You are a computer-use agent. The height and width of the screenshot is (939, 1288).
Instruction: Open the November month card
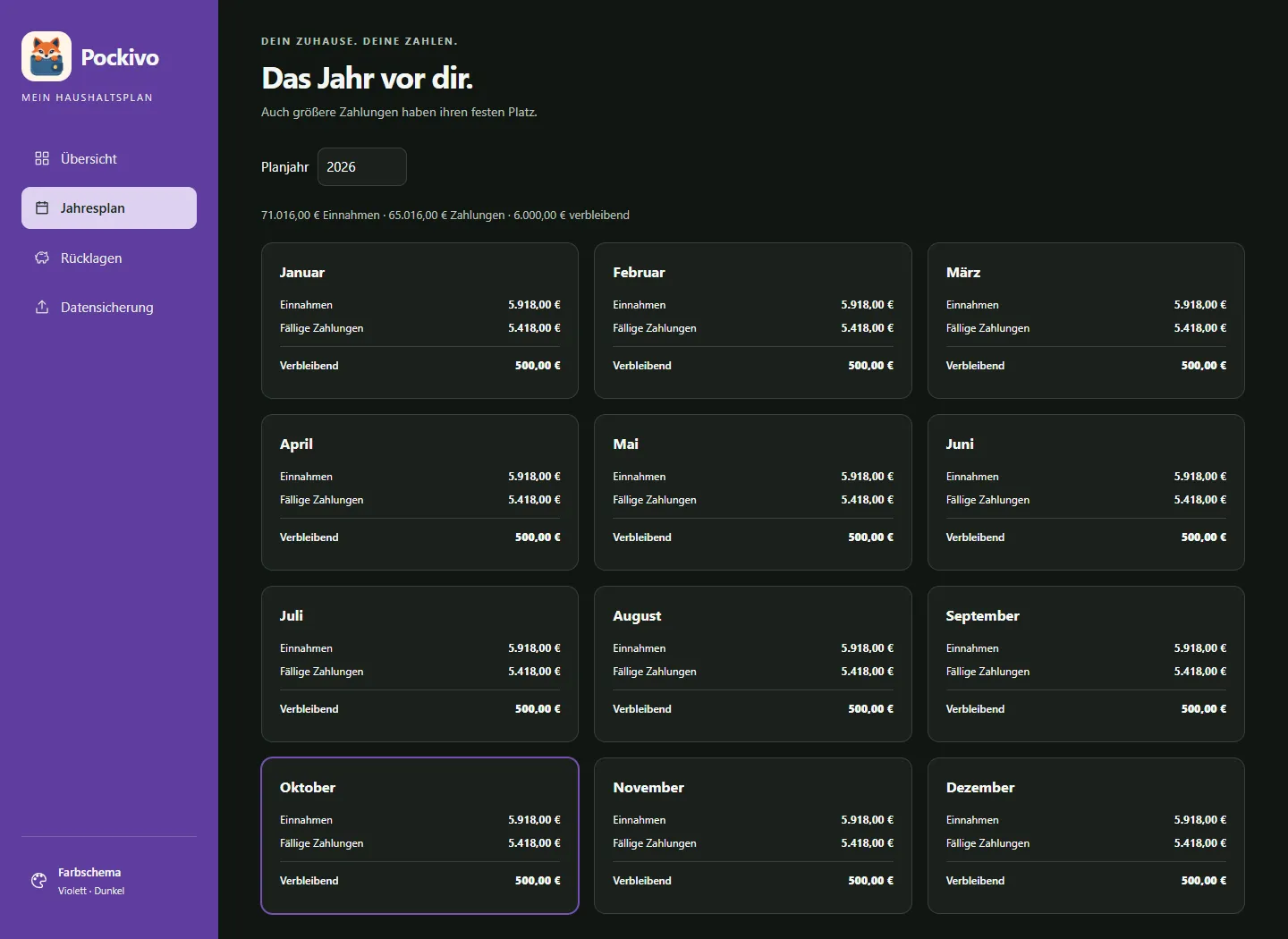[753, 835]
